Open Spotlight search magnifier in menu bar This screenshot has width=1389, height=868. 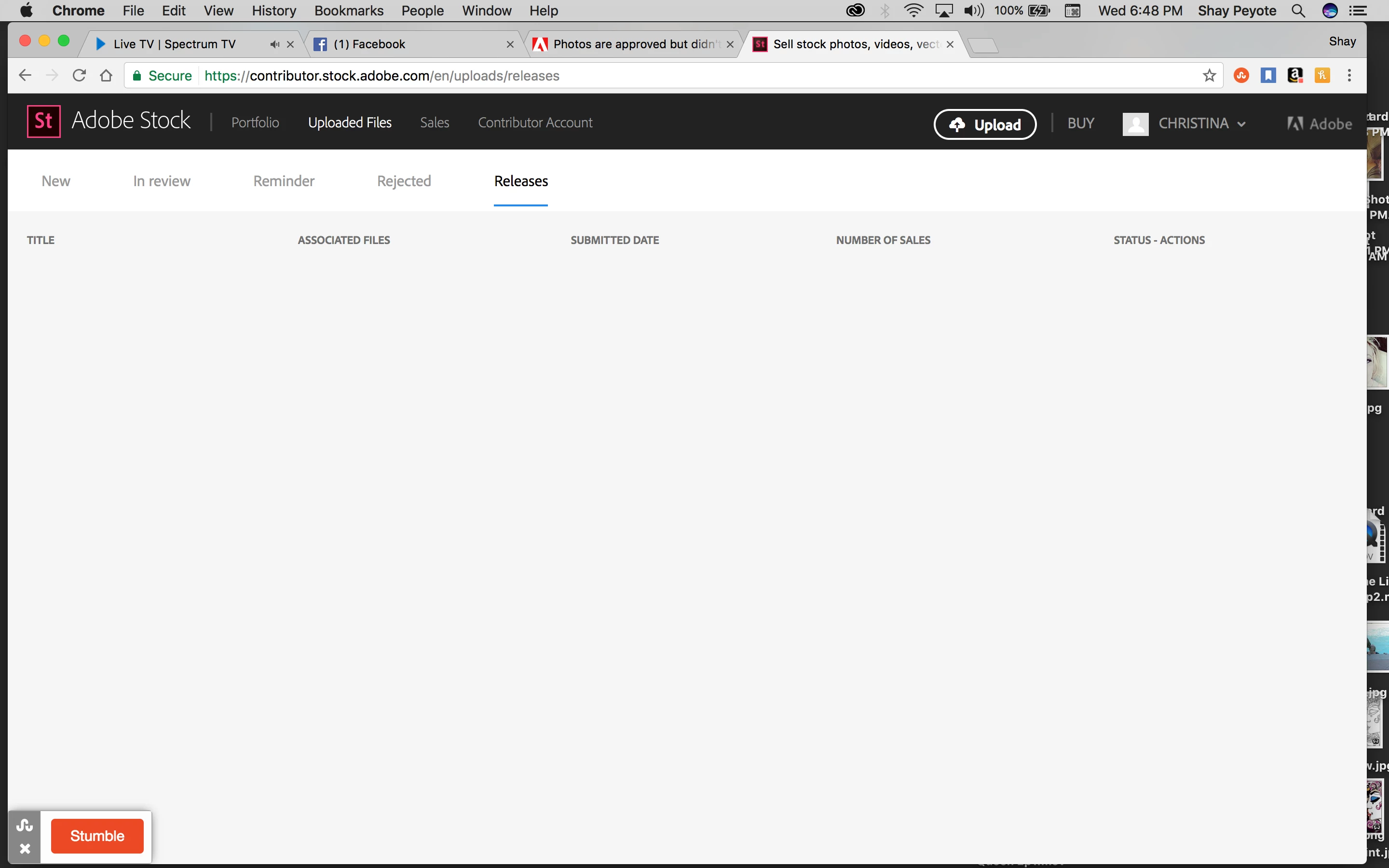click(1298, 11)
